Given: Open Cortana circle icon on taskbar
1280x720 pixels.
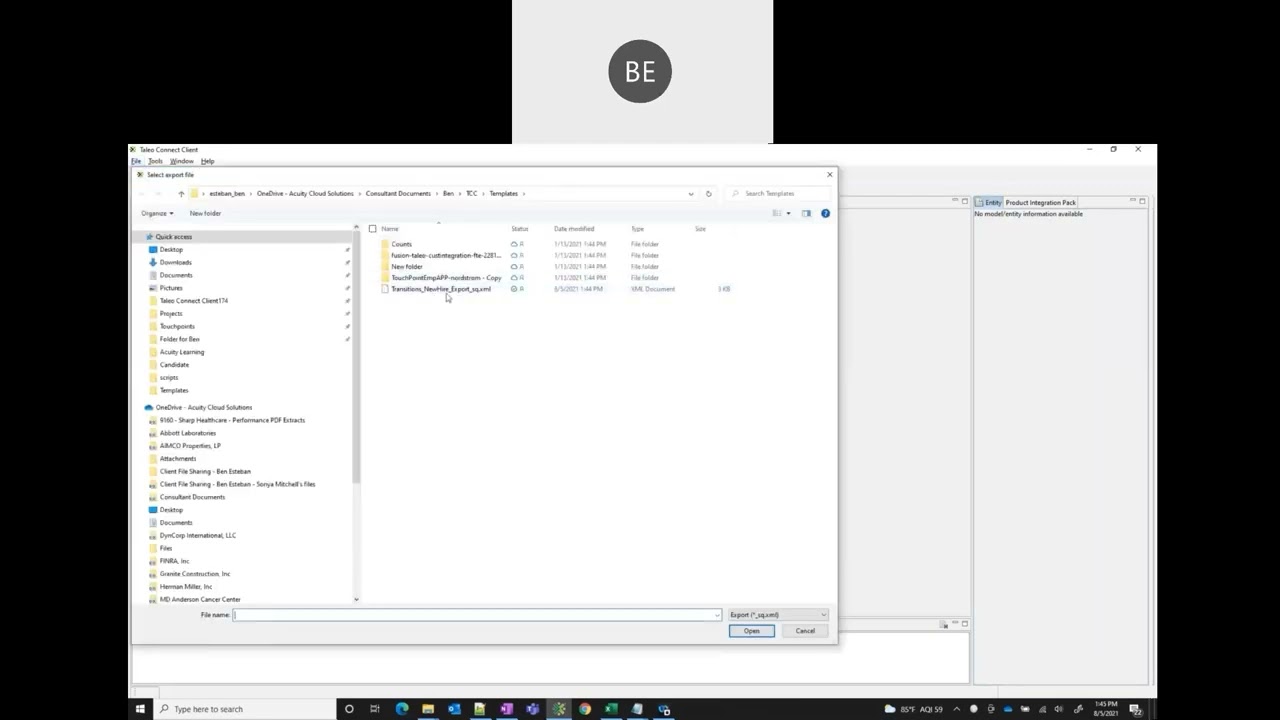Looking at the screenshot, I should pyautogui.click(x=349, y=709).
